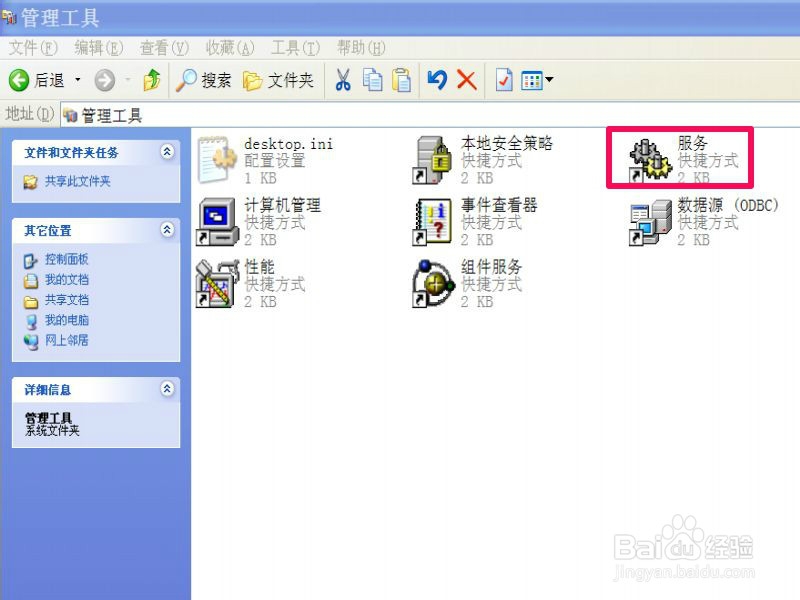Open the Search (搜索) pane
This screenshot has height=600, width=800.
tap(204, 80)
